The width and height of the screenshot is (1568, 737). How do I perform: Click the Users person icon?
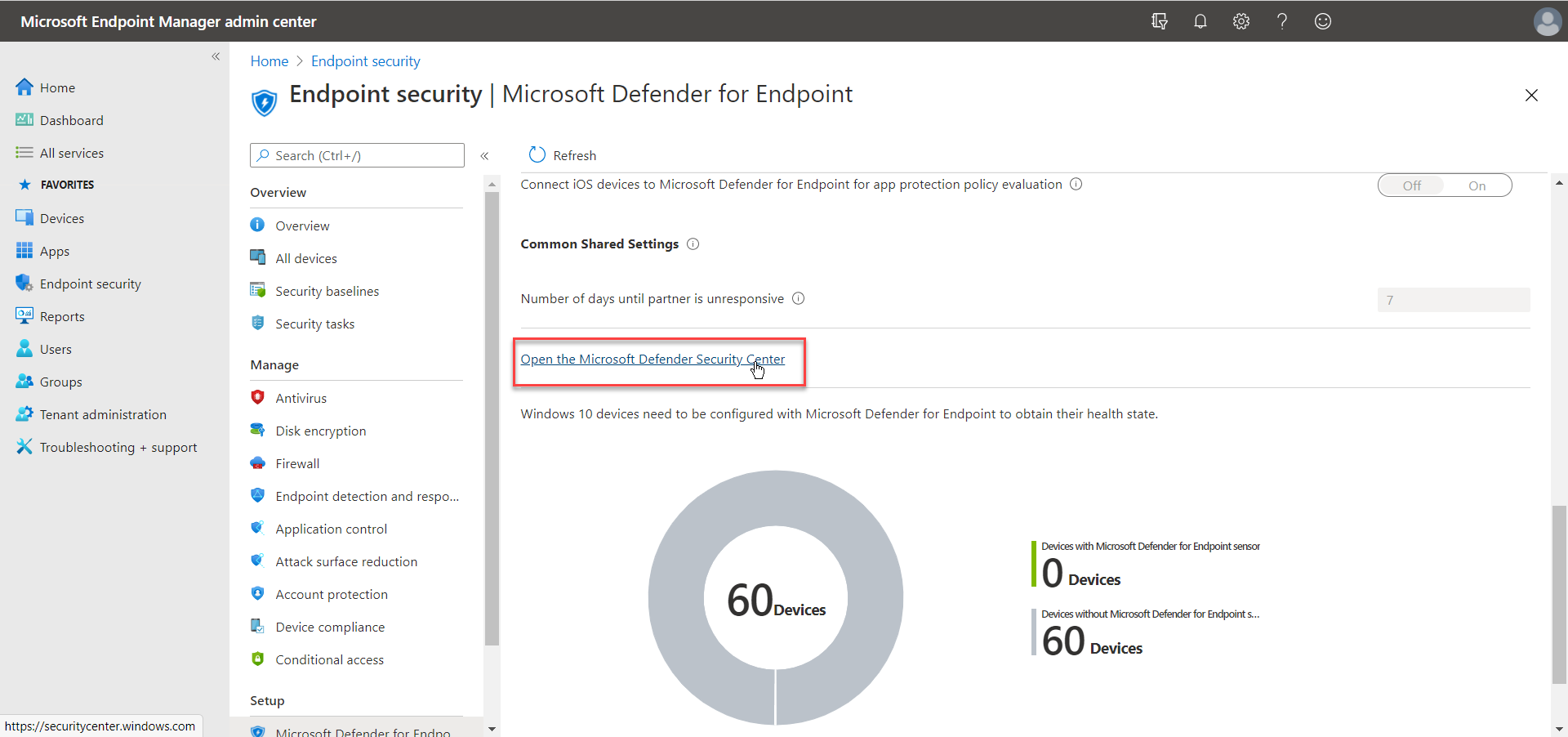(24, 349)
